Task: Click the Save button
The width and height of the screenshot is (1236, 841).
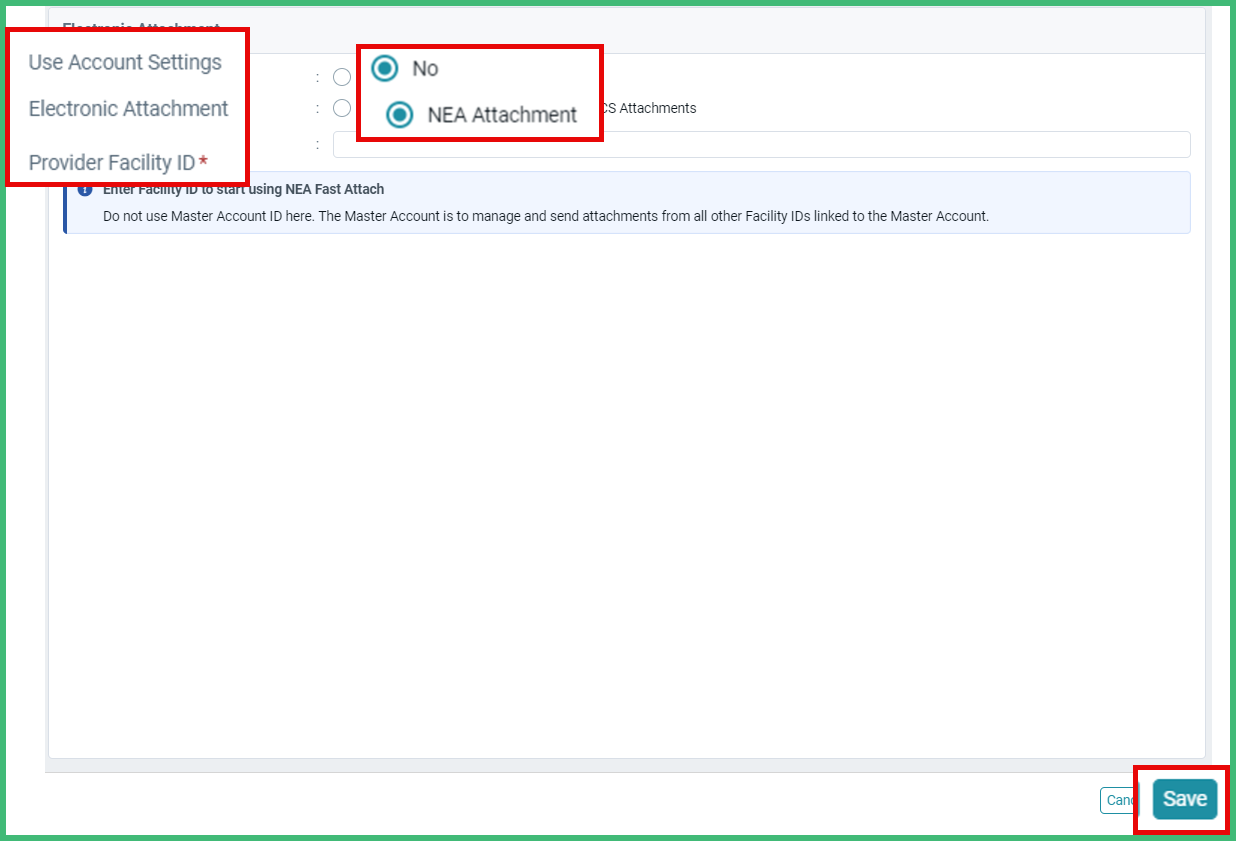Action: pos(1183,799)
